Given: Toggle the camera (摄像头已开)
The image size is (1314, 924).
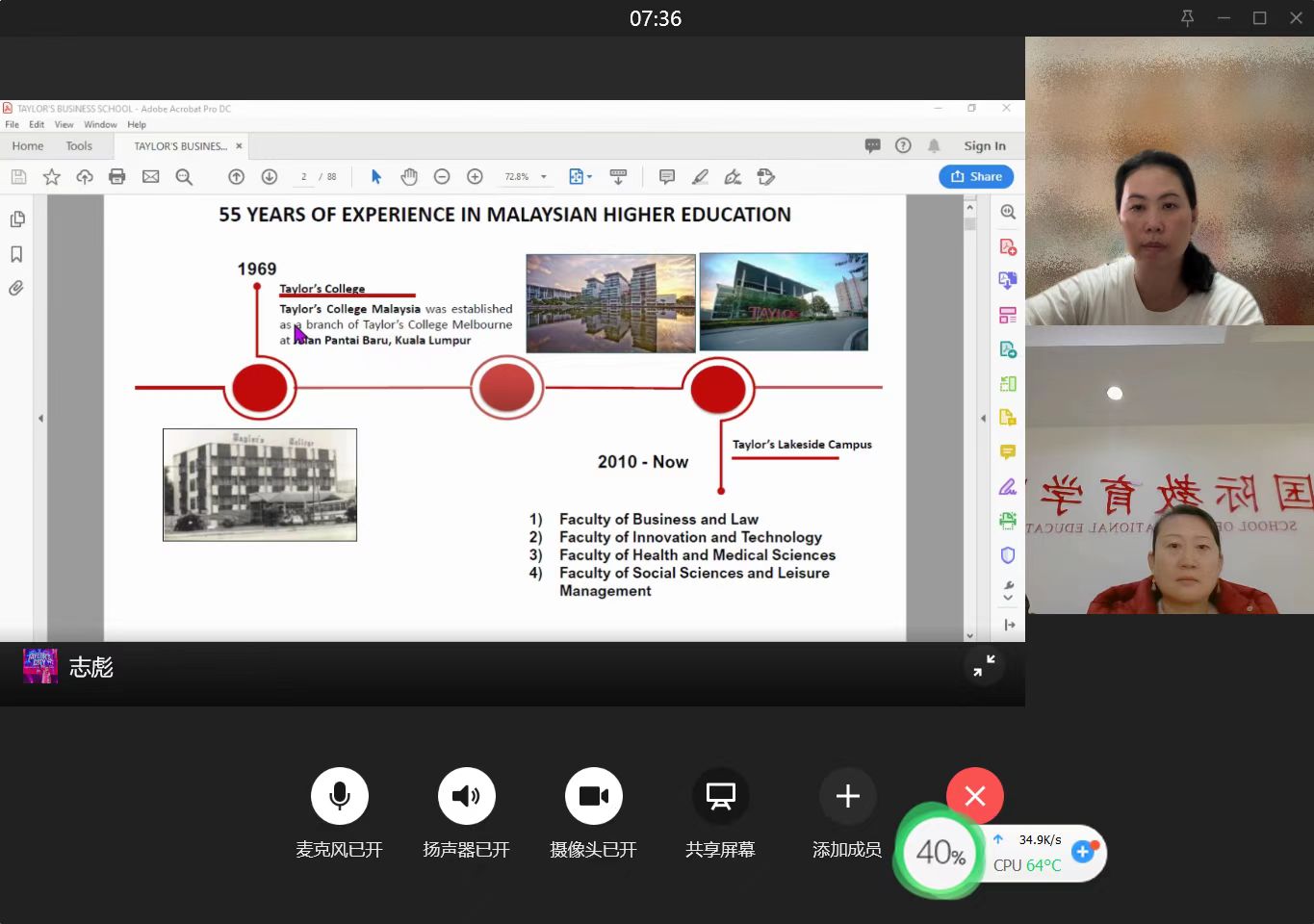Looking at the screenshot, I should point(594,796).
